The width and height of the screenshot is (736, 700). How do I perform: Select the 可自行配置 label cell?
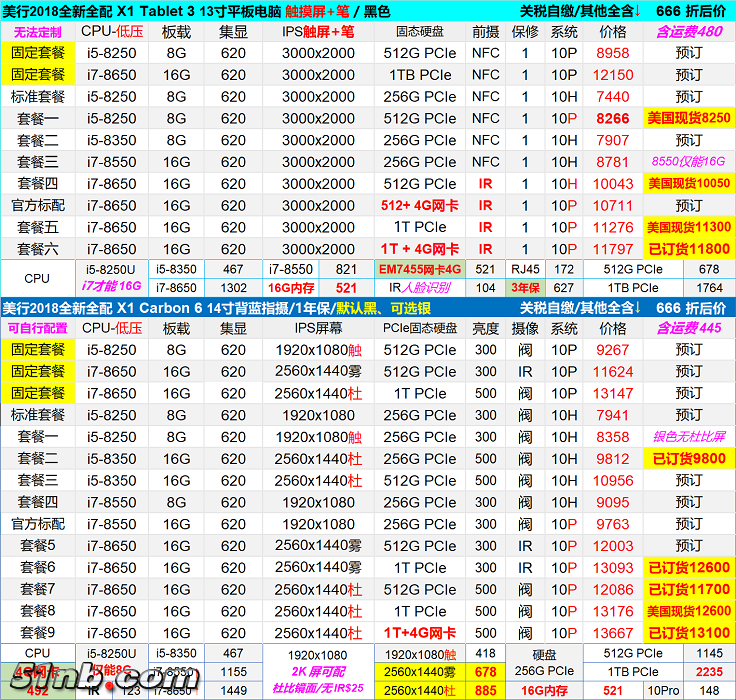click(x=37, y=328)
